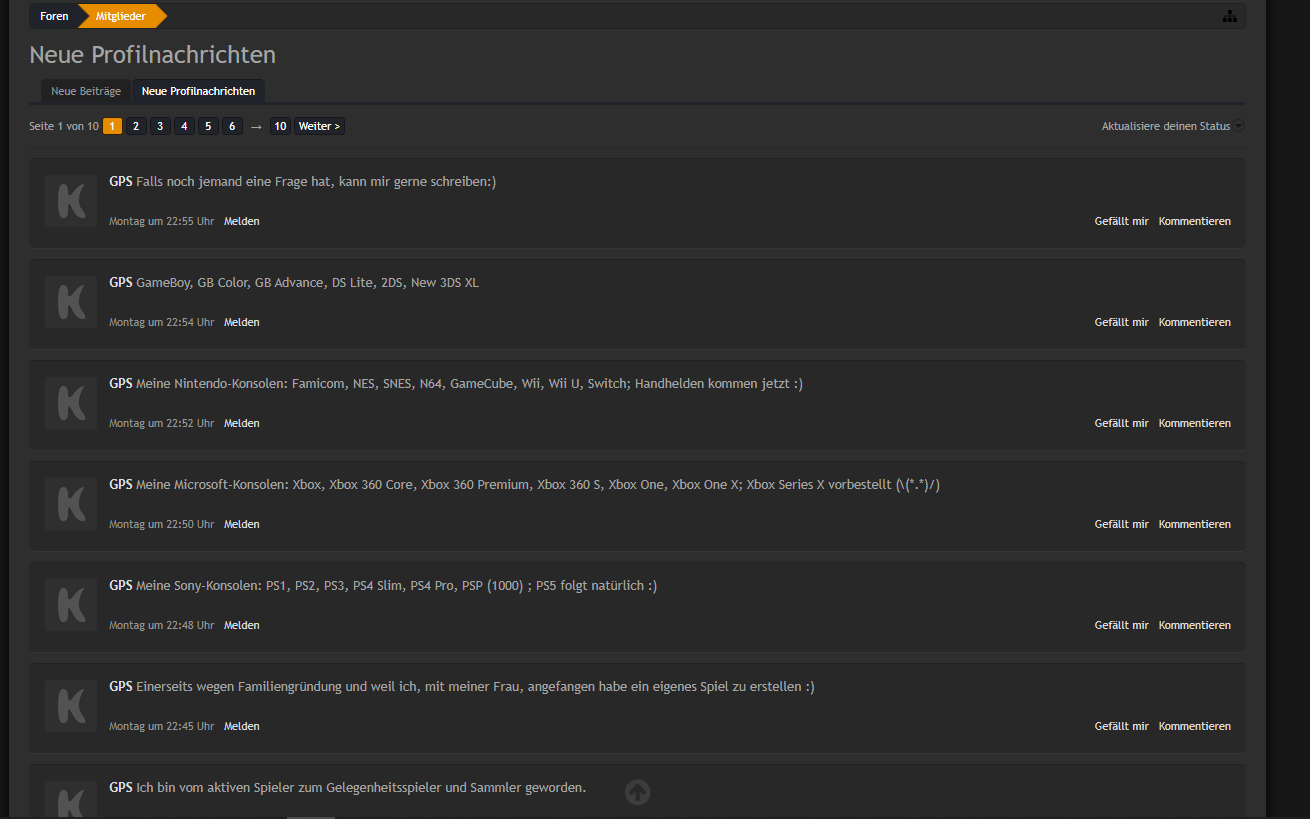Click pagination arrow between 6 and 10
Viewport: 1310px width, 819px height.
pos(256,127)
